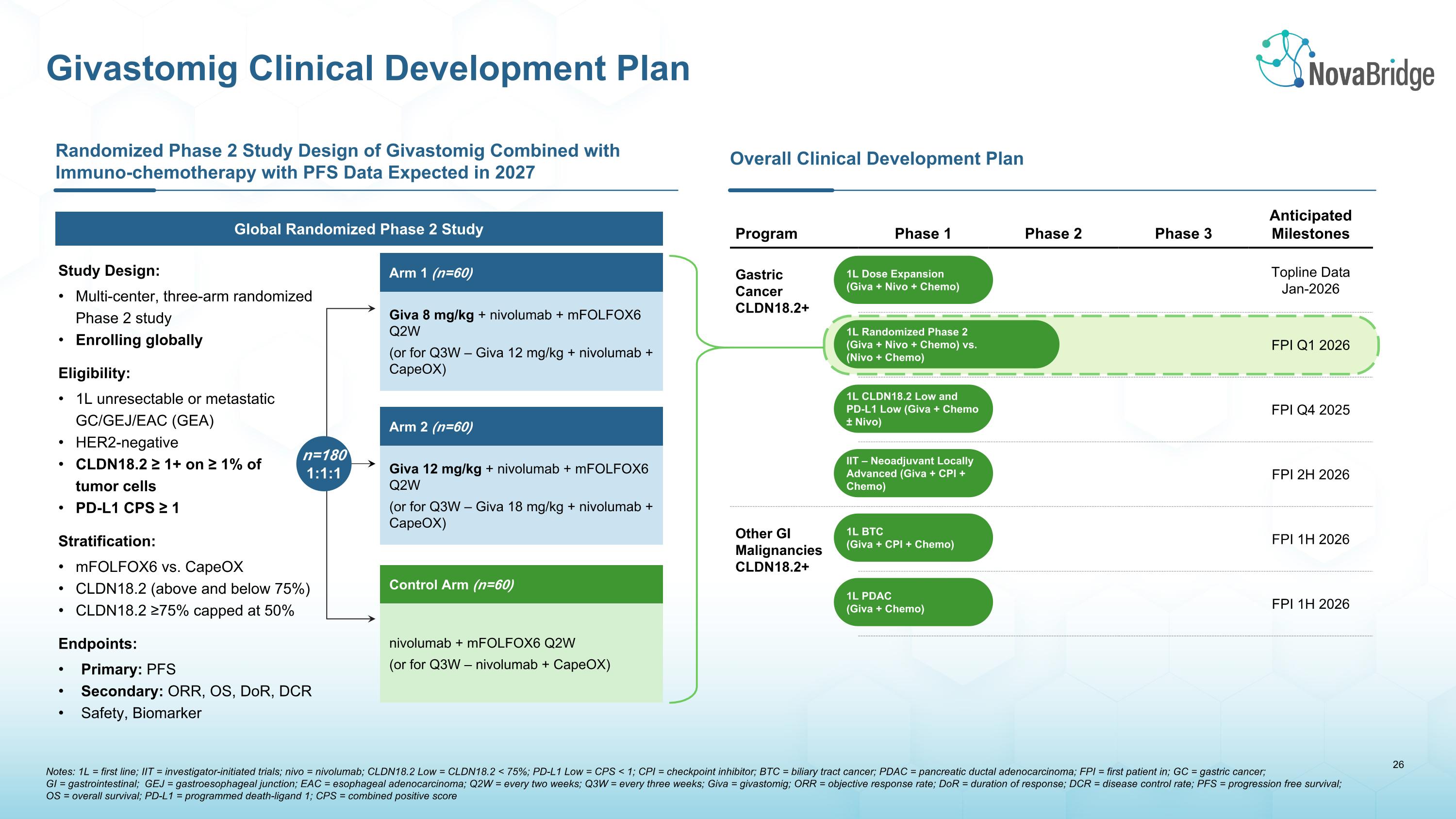Viewport: 1456px width, 819px height.
Task: Click the Global Randomized Phase 2 Study banner
Action: 359,229
